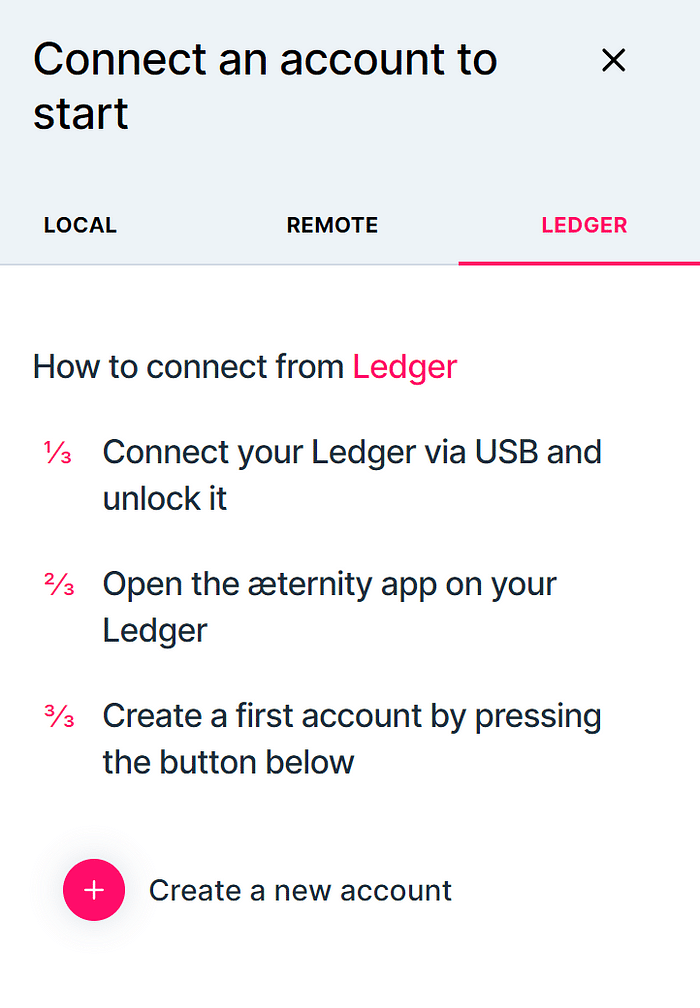Click the Create a new account label
Screen dimensions: 700x1008
300,890
